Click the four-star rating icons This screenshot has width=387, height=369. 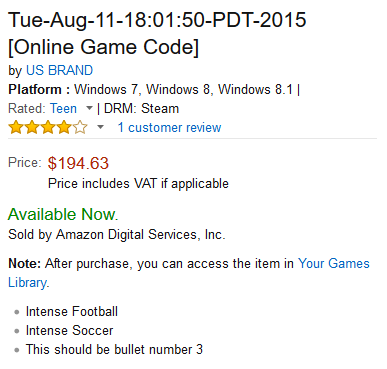[x=48, y=128]
